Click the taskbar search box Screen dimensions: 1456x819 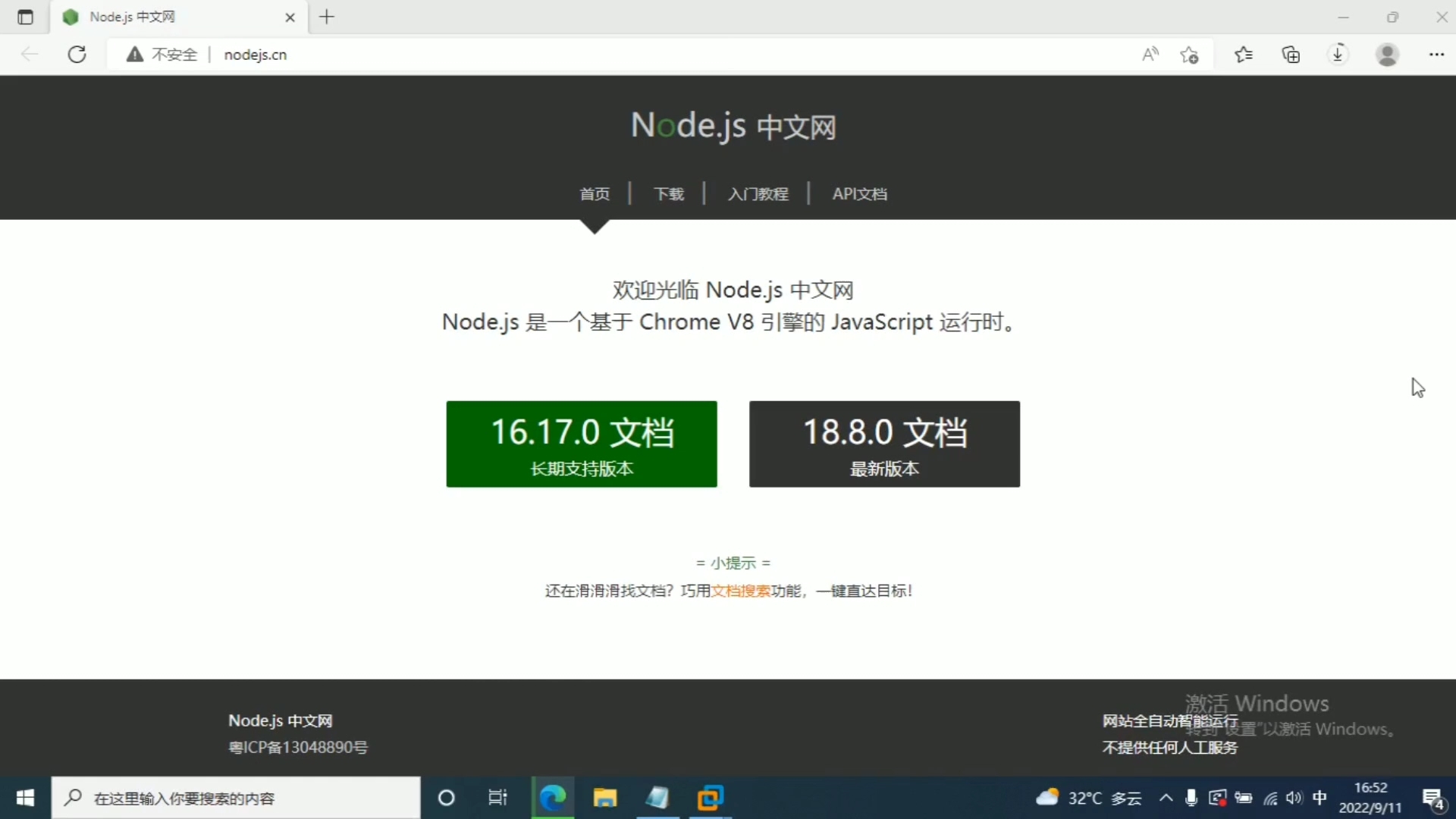[236, 798]
